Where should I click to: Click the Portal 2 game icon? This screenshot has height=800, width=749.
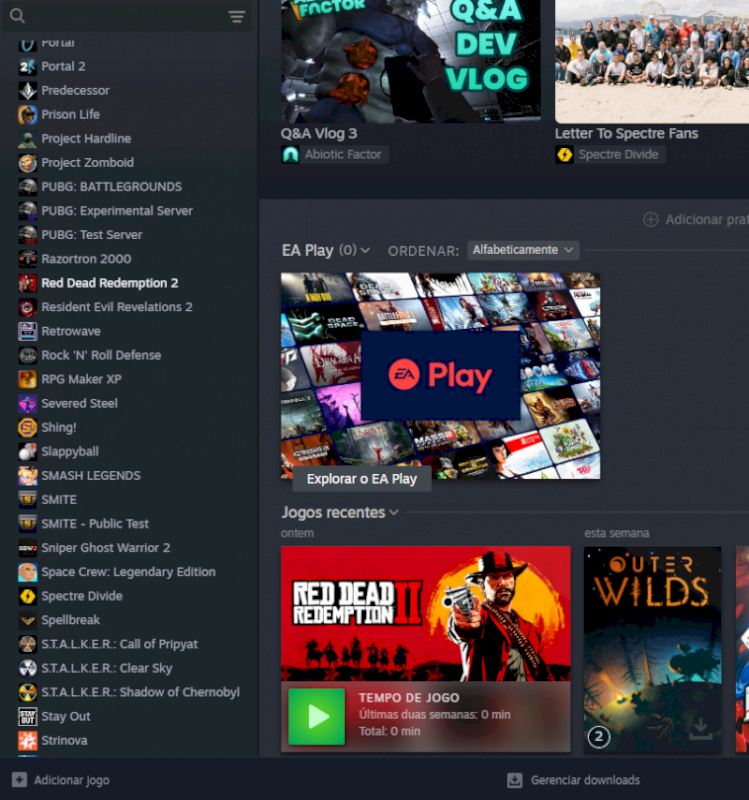pyautogui.click(x=28, y=66)
